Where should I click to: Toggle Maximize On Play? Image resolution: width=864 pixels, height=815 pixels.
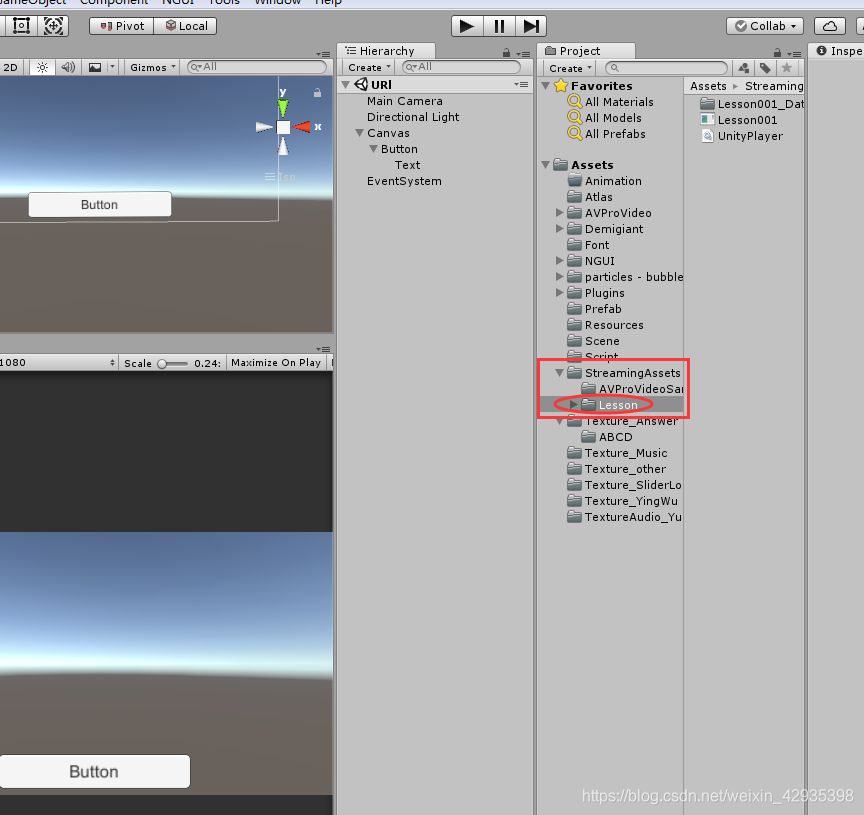pos(276,363)
